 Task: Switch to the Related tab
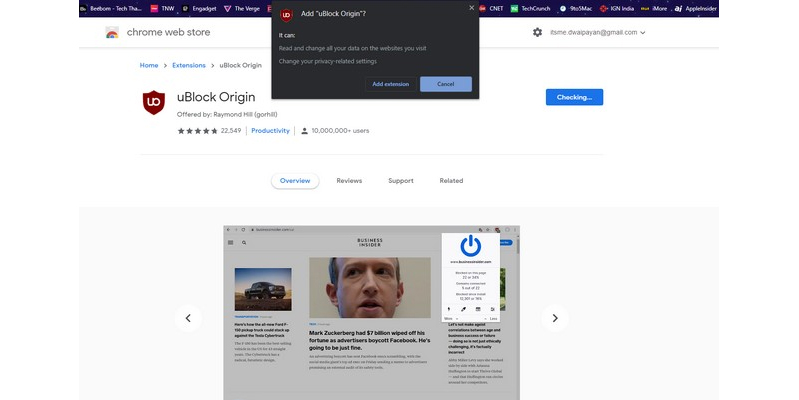pyautogui.click(x=451, y=181)
